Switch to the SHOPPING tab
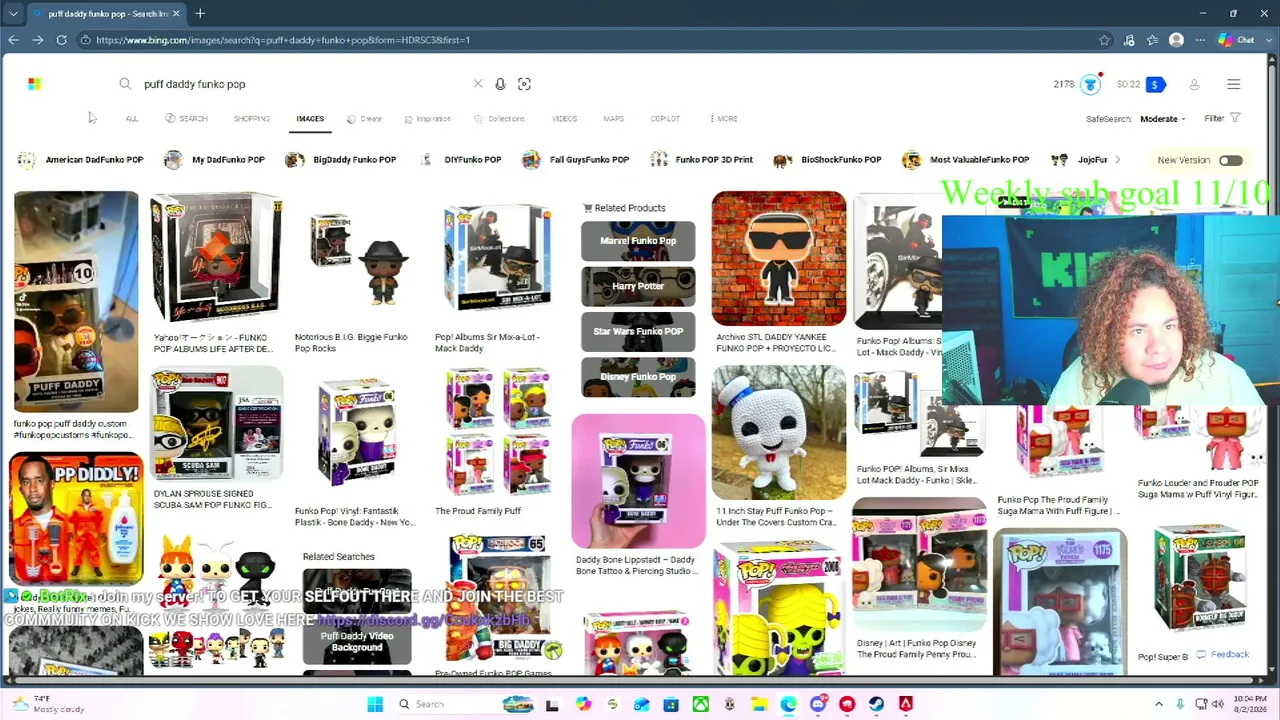 252,119
